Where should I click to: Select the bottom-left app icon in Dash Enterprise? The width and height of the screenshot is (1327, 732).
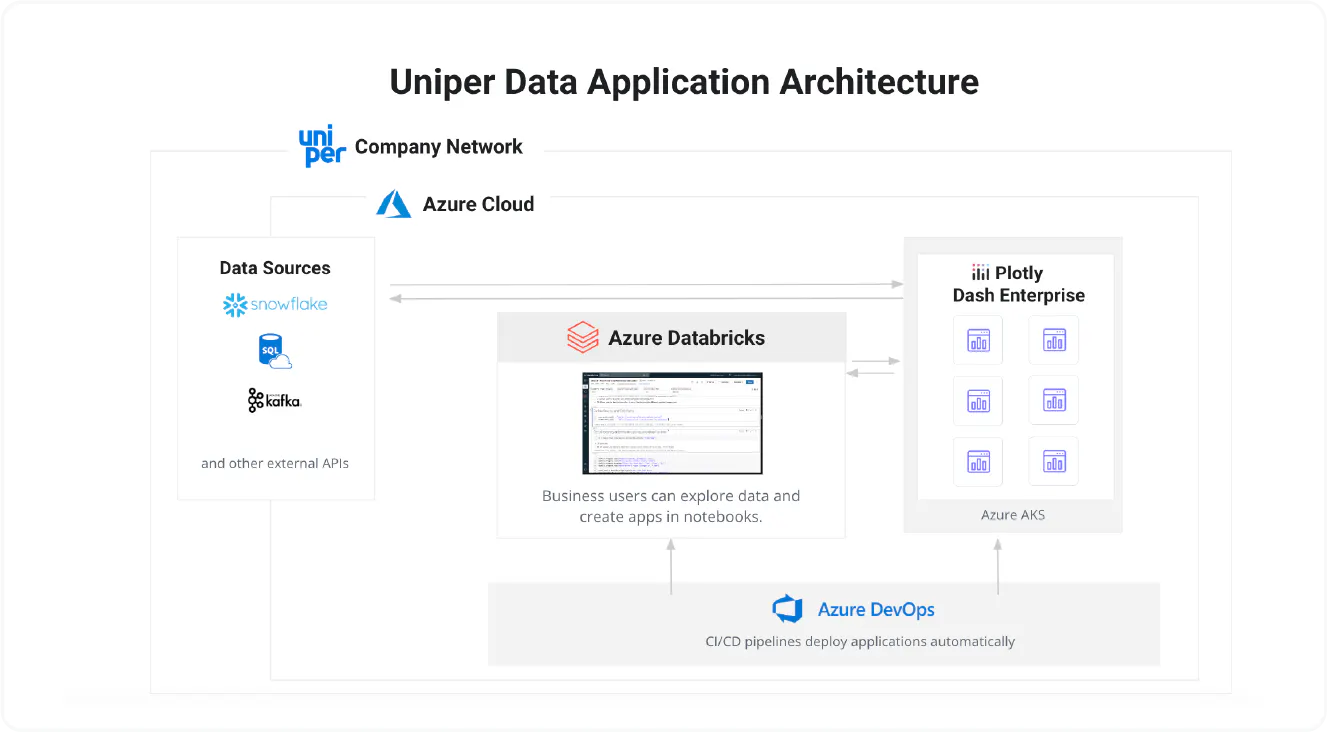(978, 461)
